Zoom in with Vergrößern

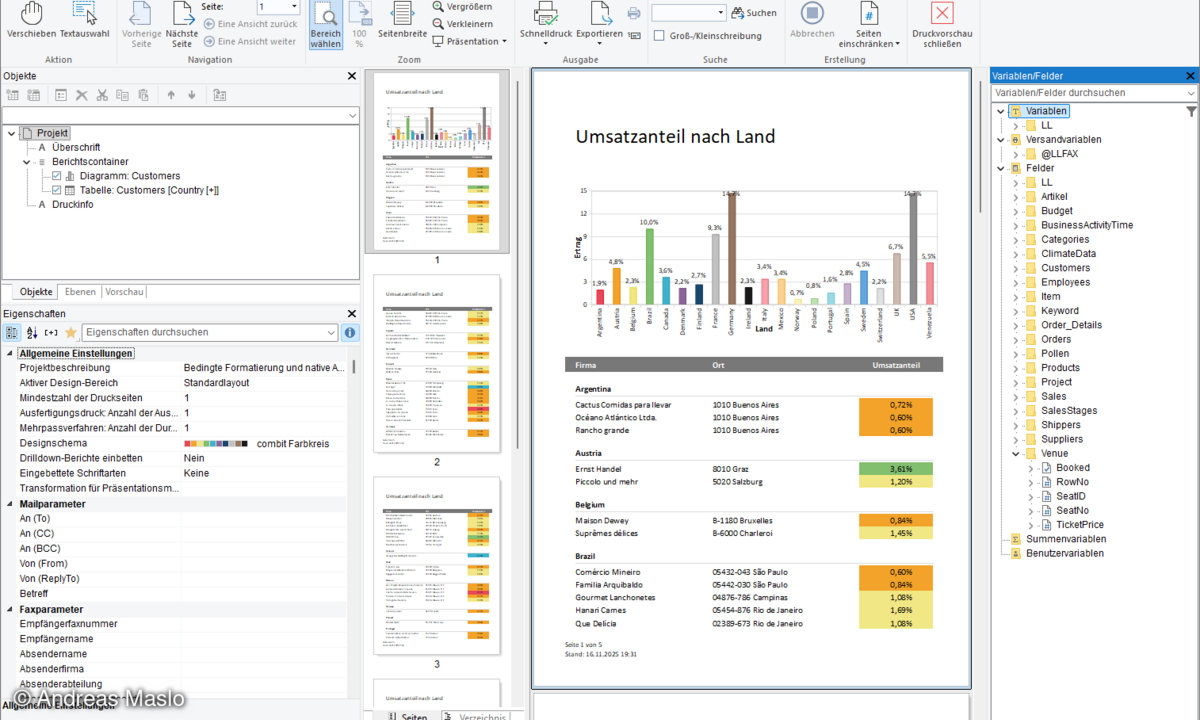(x=461, y=6)
